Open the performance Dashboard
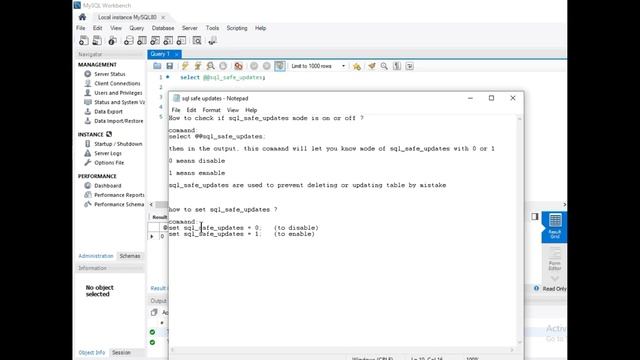 pos(107,185)
